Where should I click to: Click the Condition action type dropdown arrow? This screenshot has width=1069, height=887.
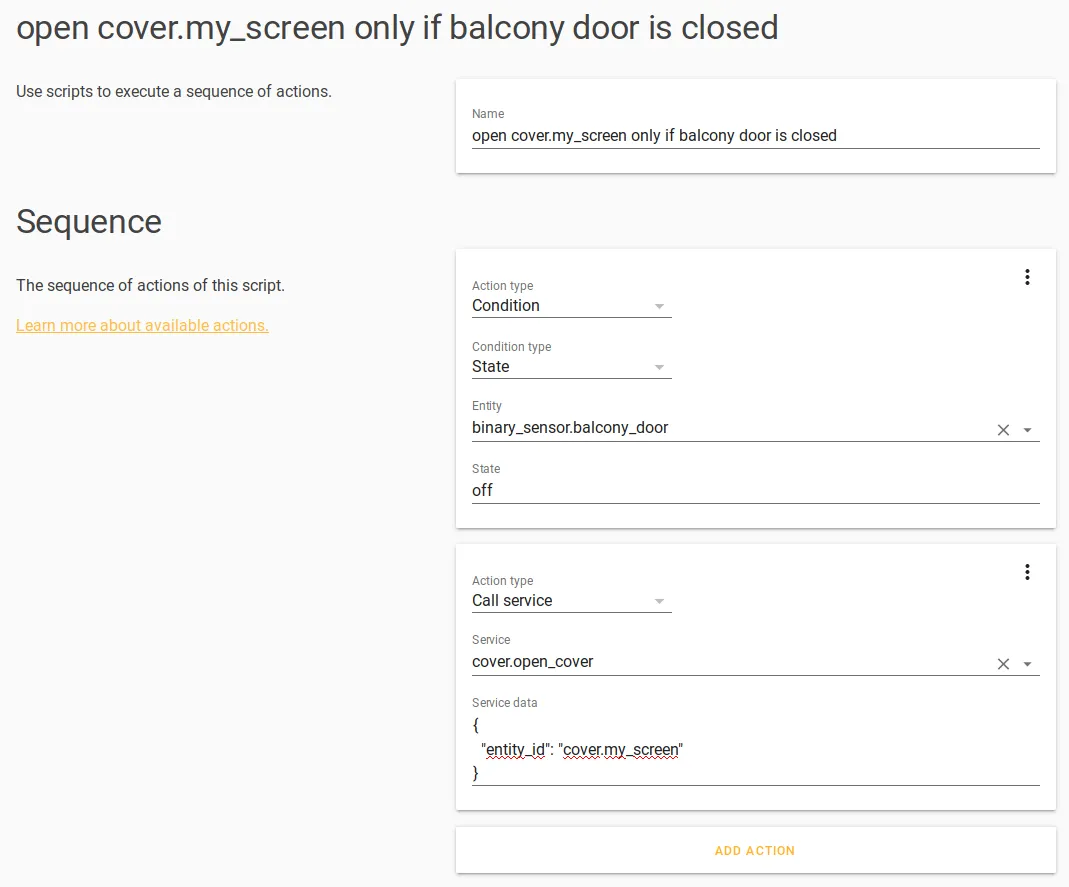659,306
